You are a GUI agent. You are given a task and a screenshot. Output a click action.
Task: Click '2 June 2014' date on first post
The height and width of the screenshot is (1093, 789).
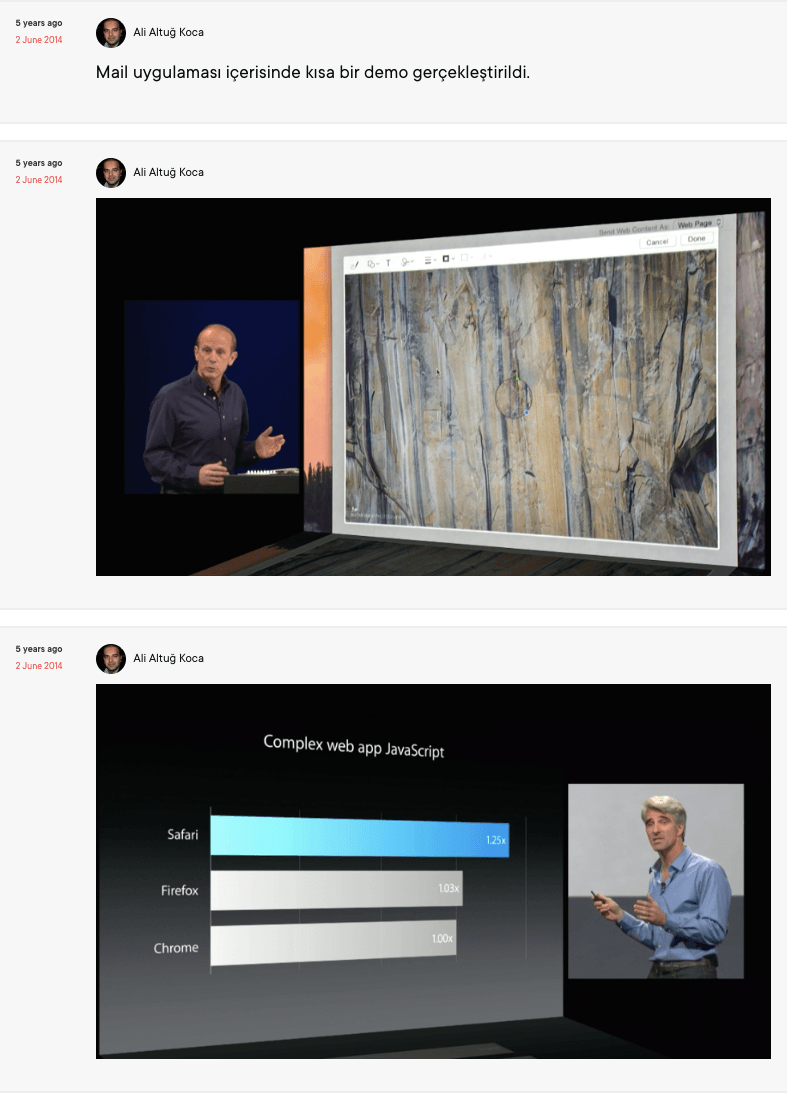coord(38,40)
